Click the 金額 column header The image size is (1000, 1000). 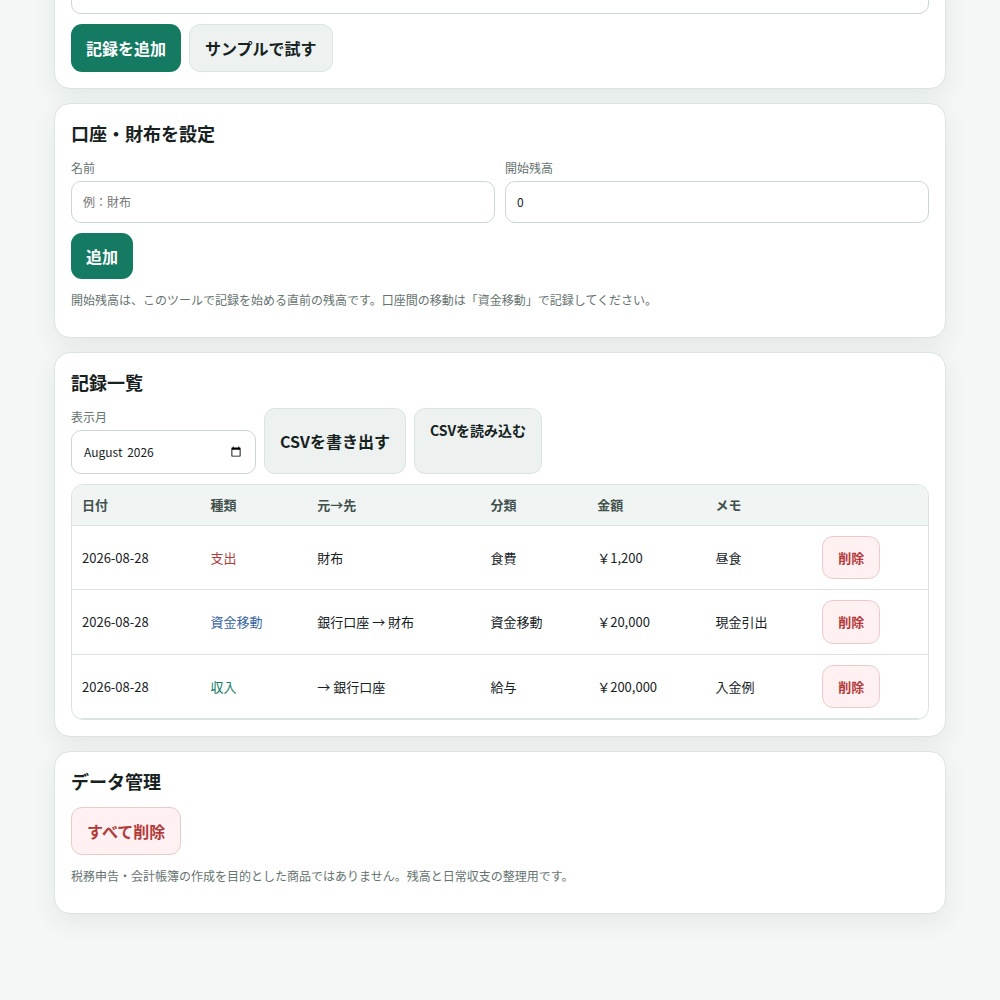pos(610,506)
